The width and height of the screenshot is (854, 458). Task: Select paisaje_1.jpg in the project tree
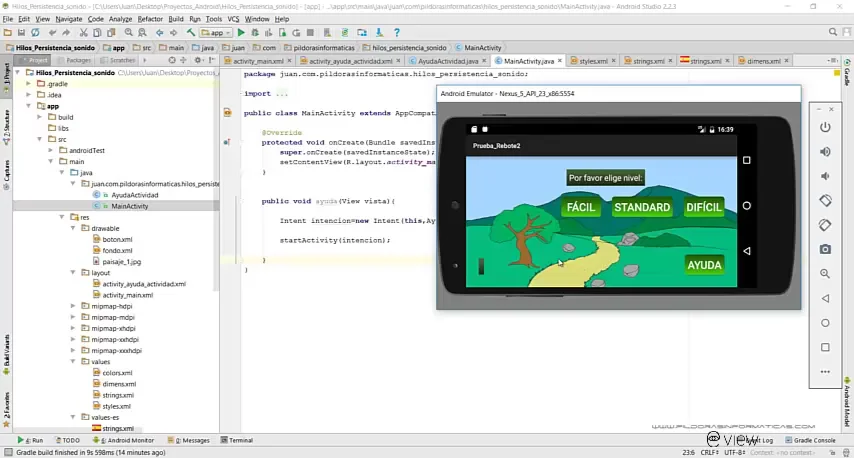[x=121, y=261]
